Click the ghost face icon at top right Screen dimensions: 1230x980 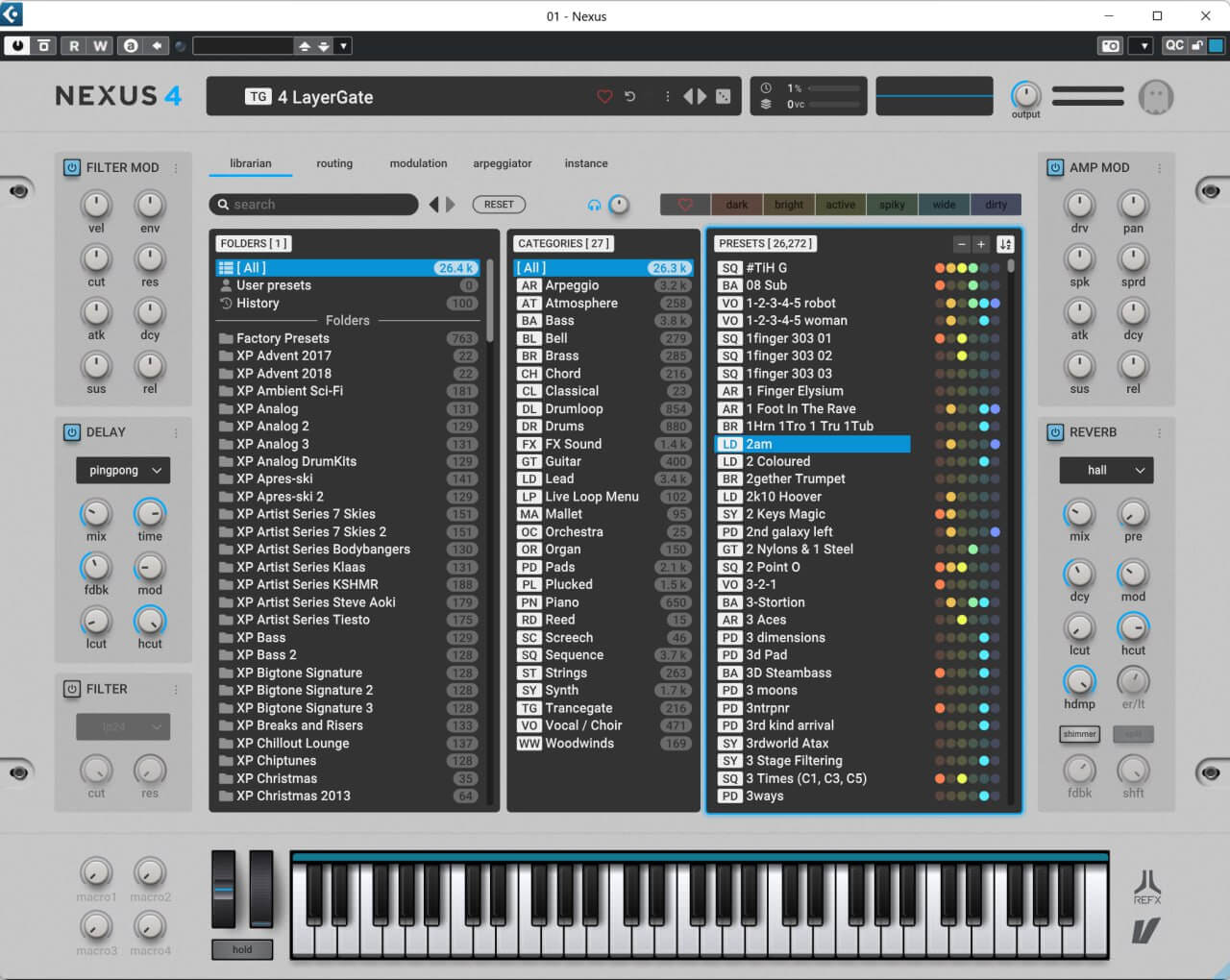click(x=1156, y=97)
